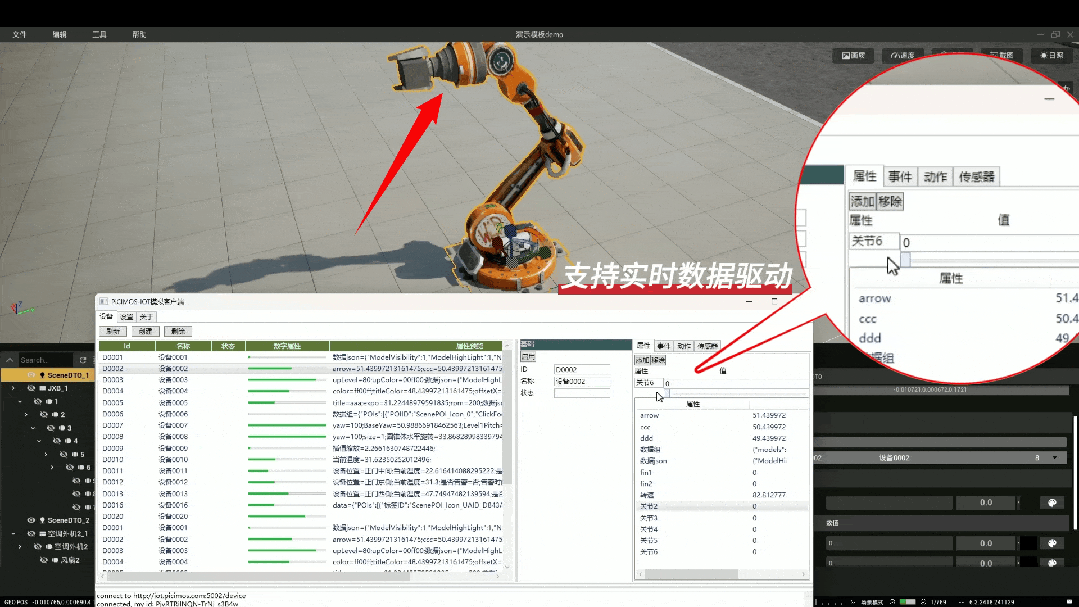Select the fin1 attribute row
The height and width of the screenshot is (607, 1079).
click(720, 473)
